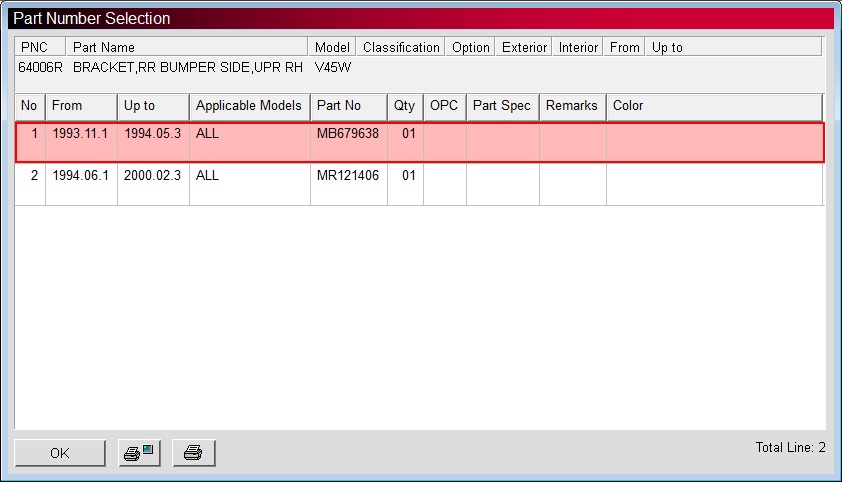Click the Color column header
Viewport: 842px width, 482px height.
pyautogui.click(x=713, y=106)
